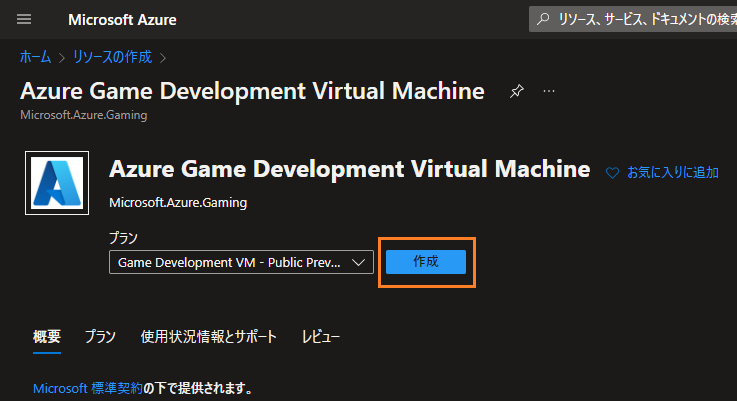Click the Microsoft Azure portal title
The image size is (737, 401).
click(x=122, y=20)
